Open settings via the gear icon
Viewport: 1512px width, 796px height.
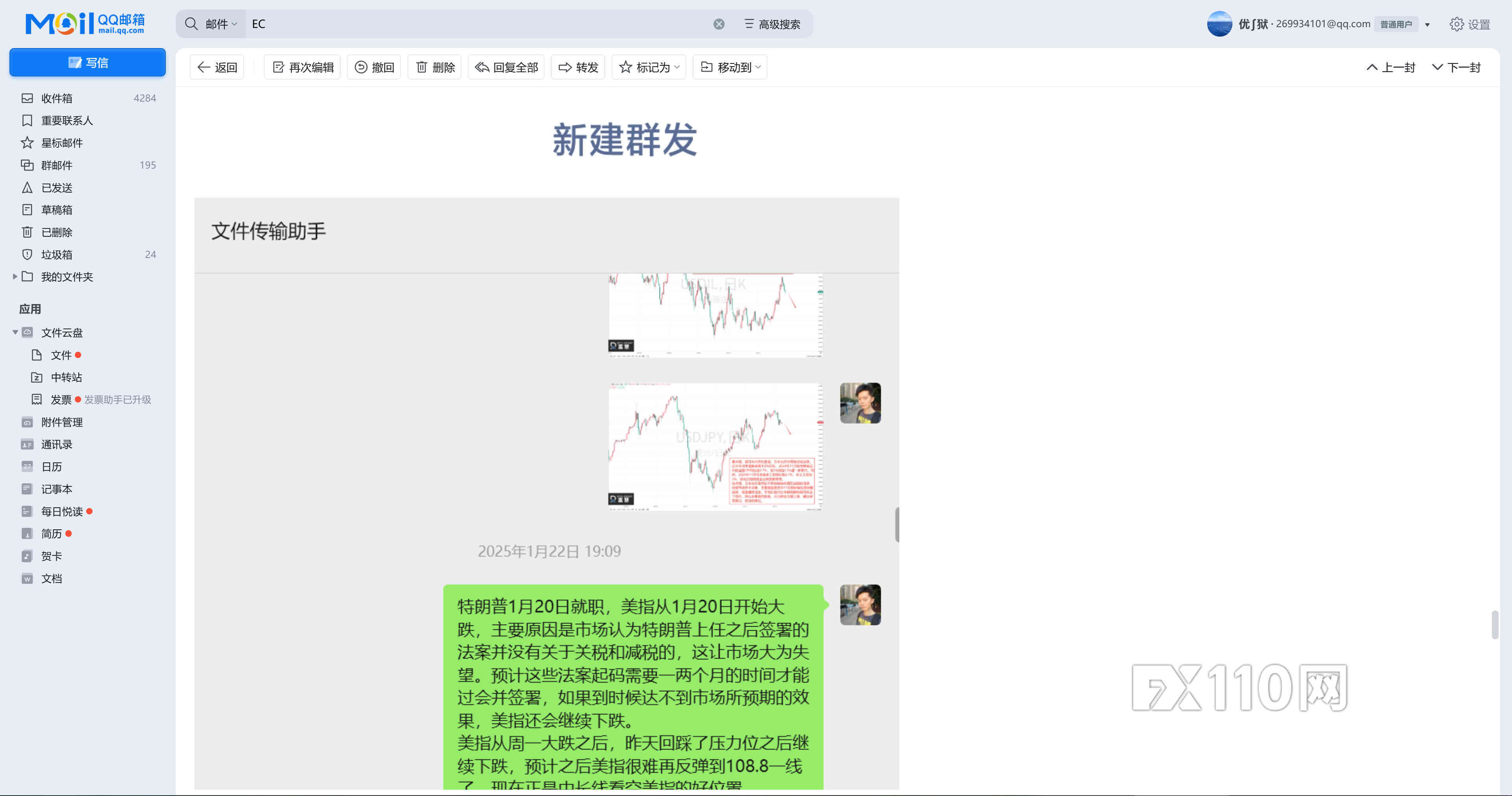(x=1456, y=24)
